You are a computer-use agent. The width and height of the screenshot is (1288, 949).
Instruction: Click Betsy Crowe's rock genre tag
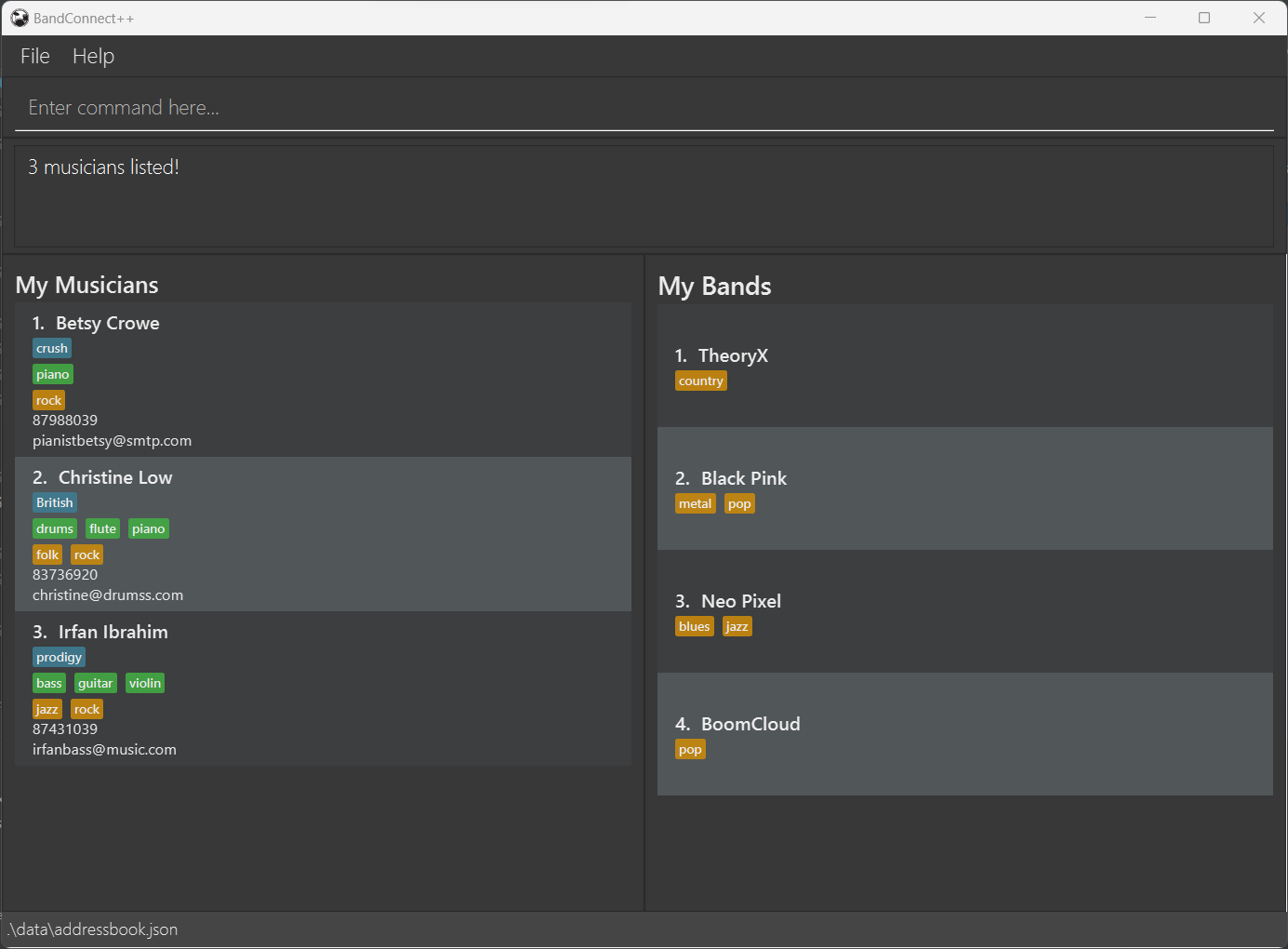(x=49, y=401)
